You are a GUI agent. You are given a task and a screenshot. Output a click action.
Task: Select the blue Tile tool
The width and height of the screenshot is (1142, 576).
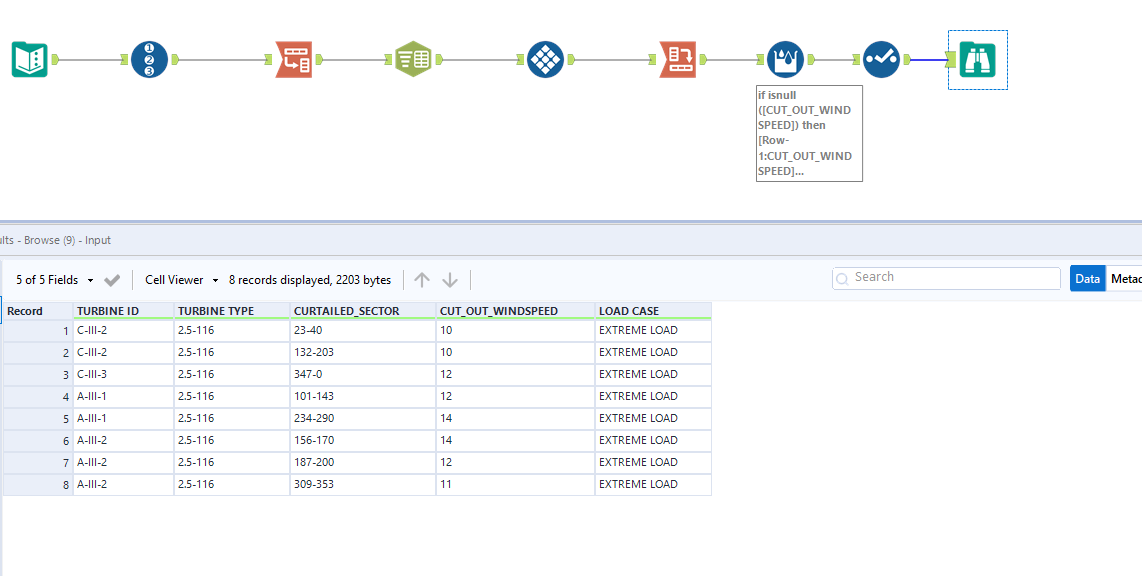tap(545, 59)
